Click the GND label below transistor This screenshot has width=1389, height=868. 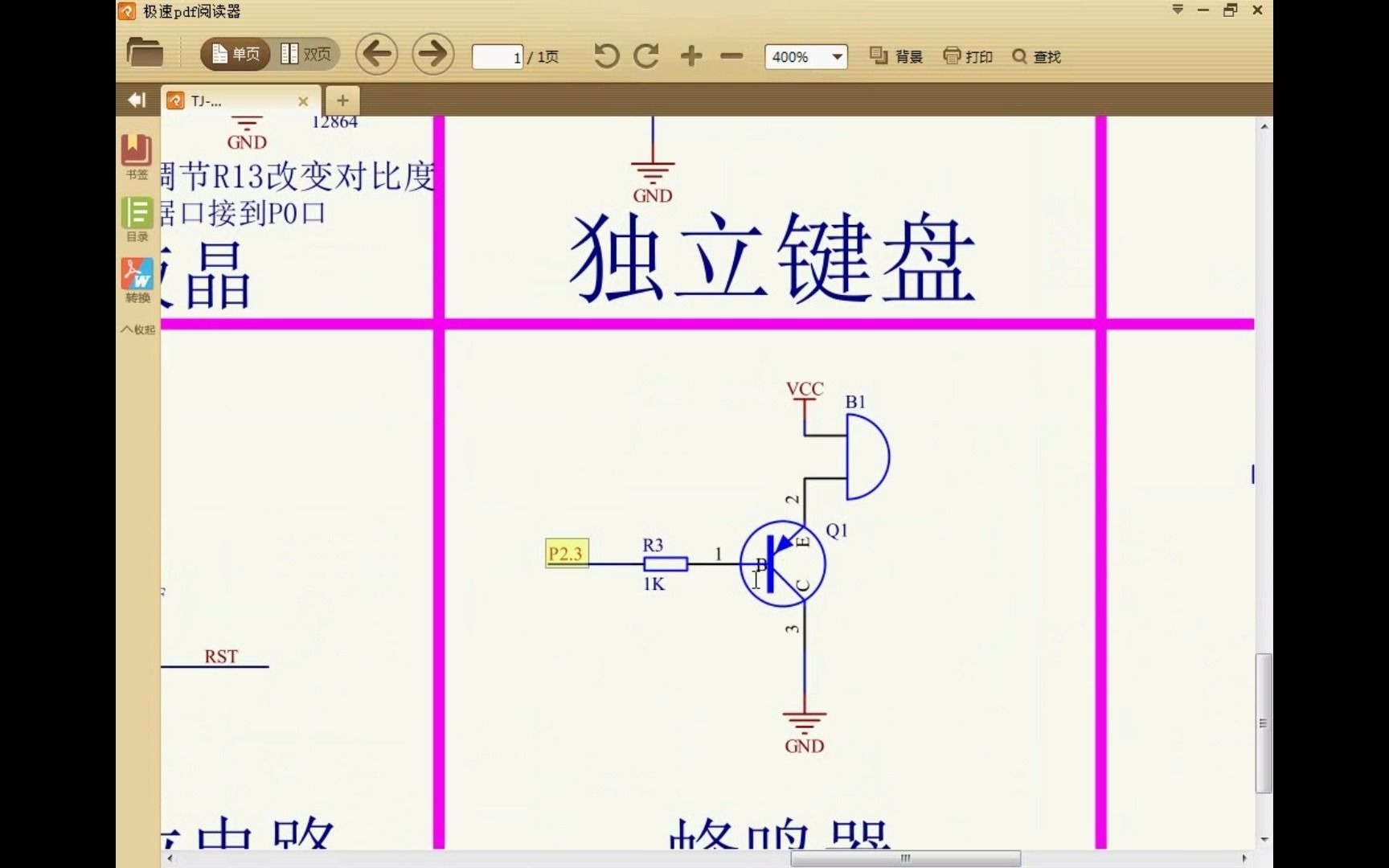(805, 746)
